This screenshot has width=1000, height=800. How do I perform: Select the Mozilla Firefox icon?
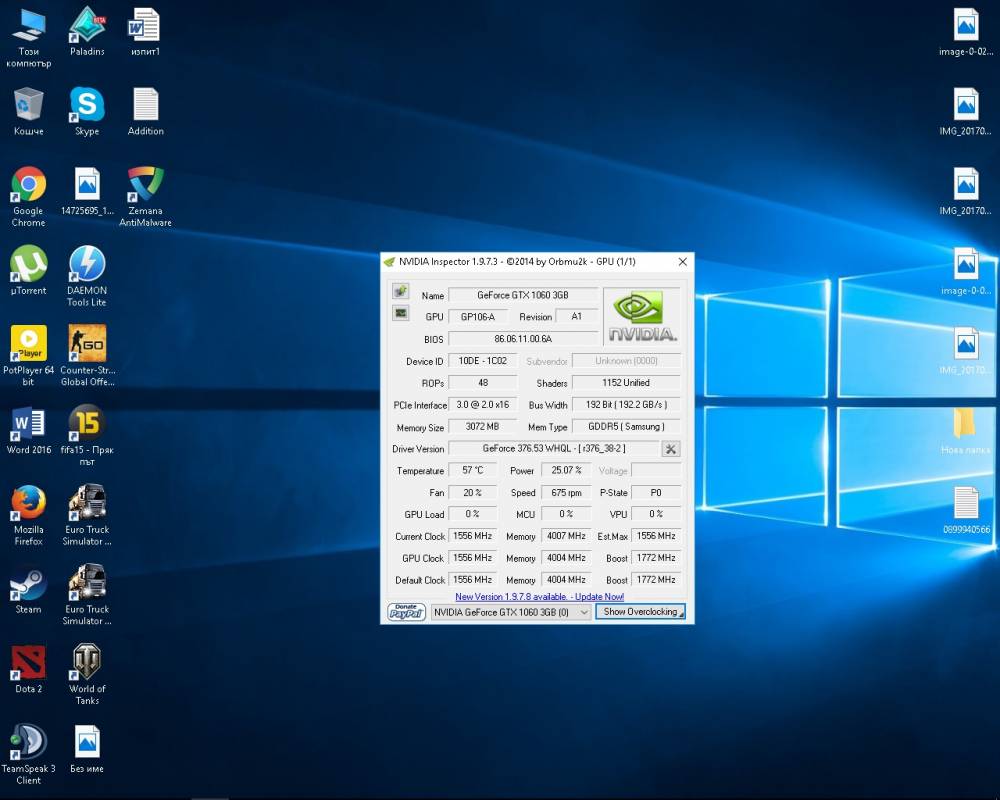28,515
